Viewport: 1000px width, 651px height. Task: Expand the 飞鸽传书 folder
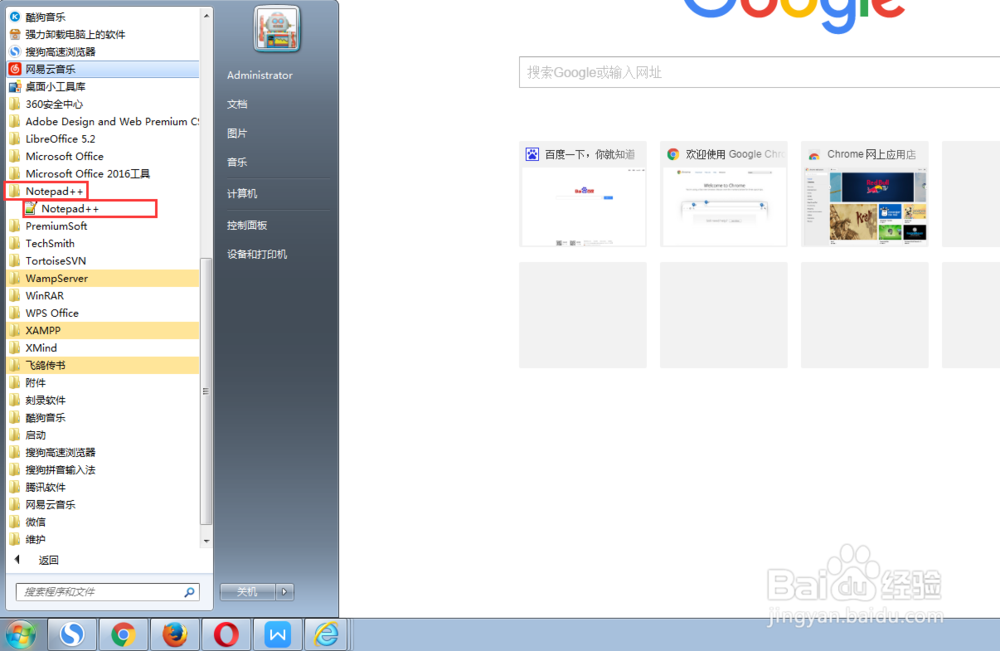[x=102, y=365]
